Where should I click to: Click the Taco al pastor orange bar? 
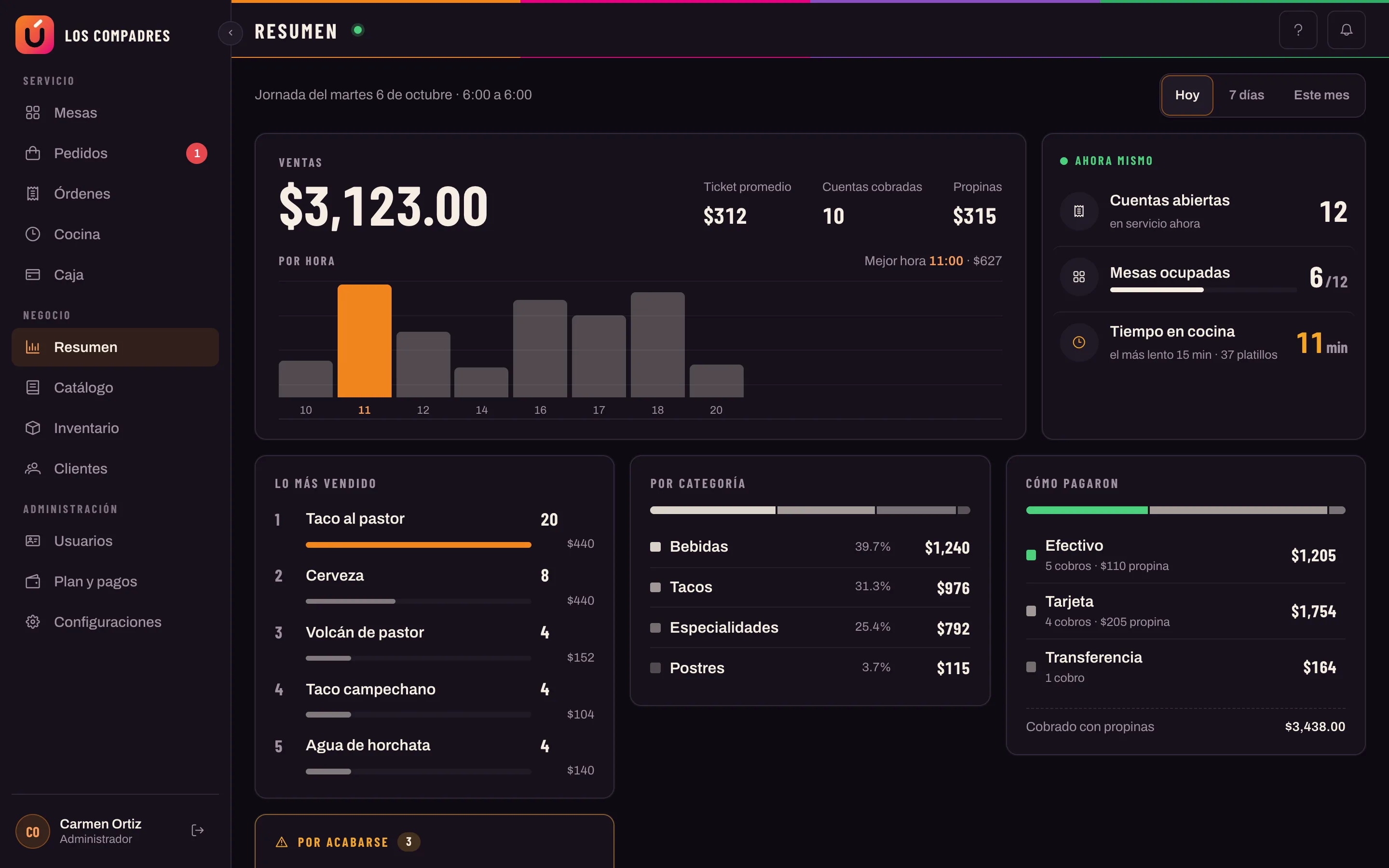click(419, 545)
